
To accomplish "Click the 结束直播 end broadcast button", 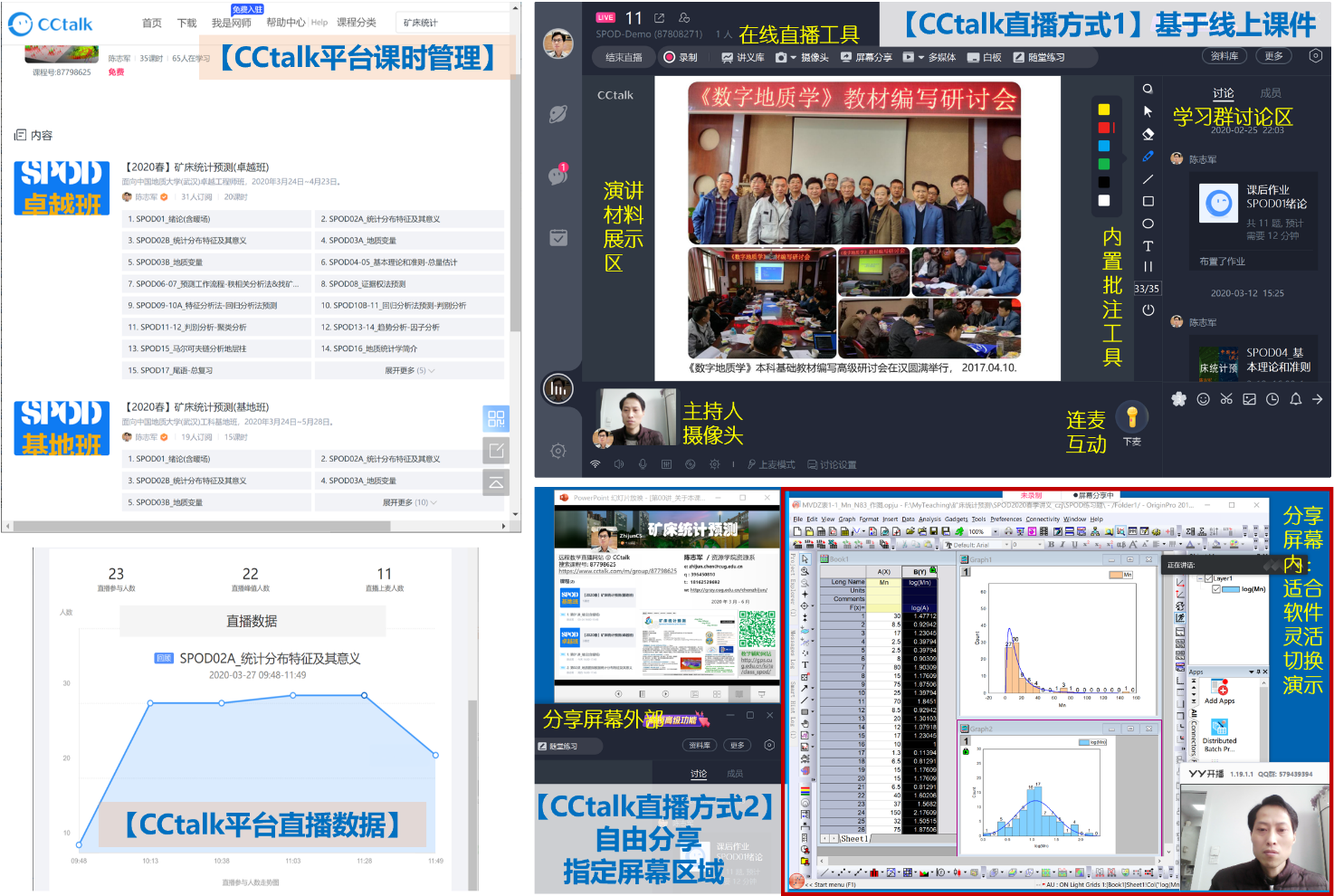I will coord(624,57).
